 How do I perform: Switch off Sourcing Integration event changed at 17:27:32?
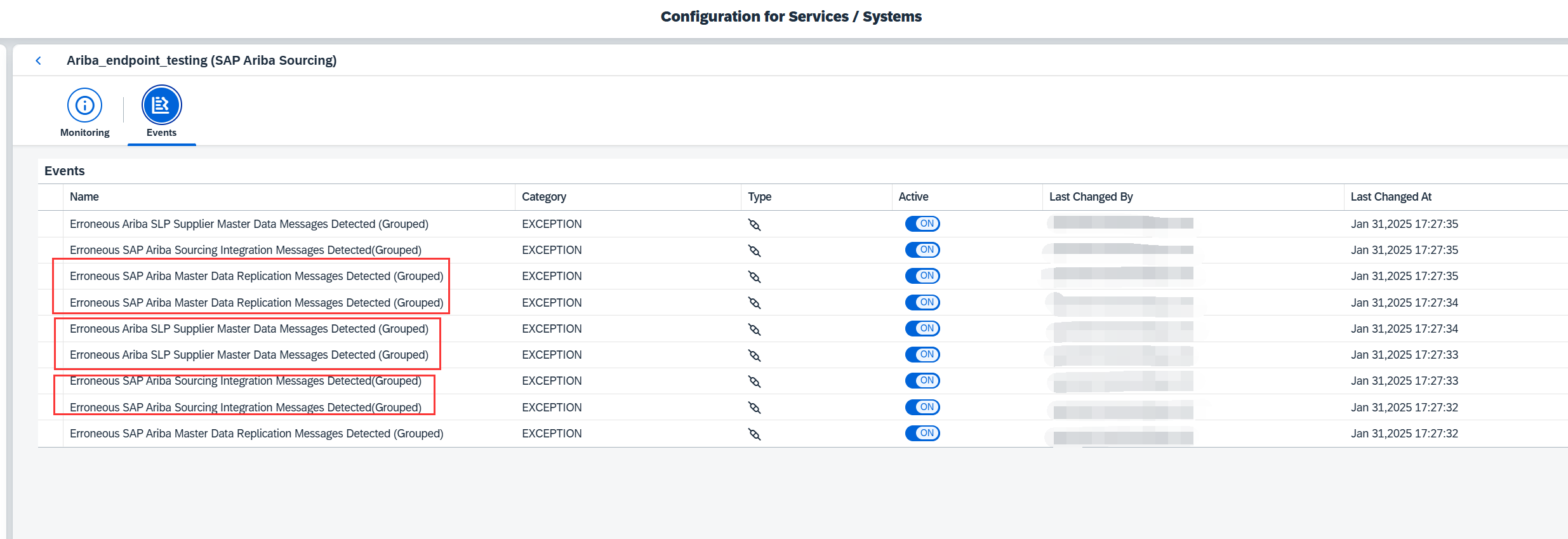pyautogui.click(x=922, y=407)
